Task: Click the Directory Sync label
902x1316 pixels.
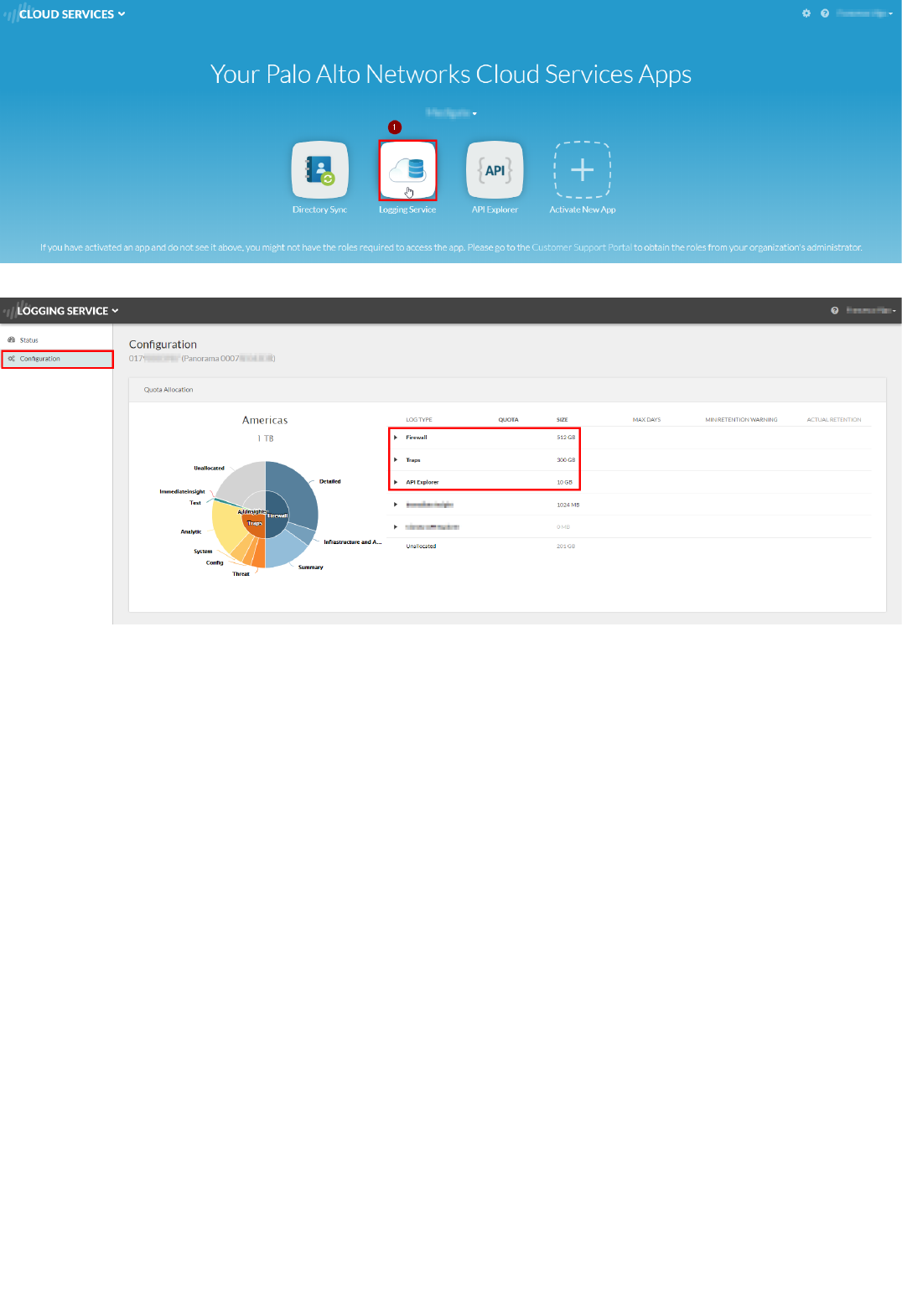Action: click(319, 210)
